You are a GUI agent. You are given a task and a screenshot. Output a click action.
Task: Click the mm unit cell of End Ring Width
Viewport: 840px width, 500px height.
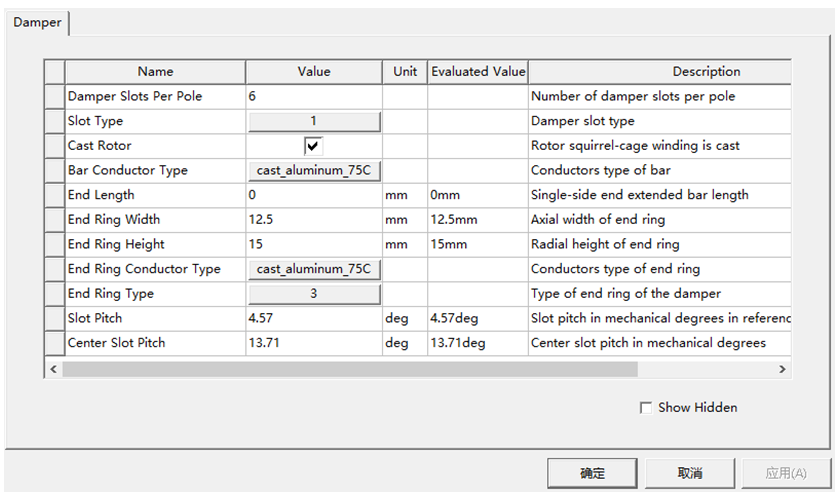point(405,220)
